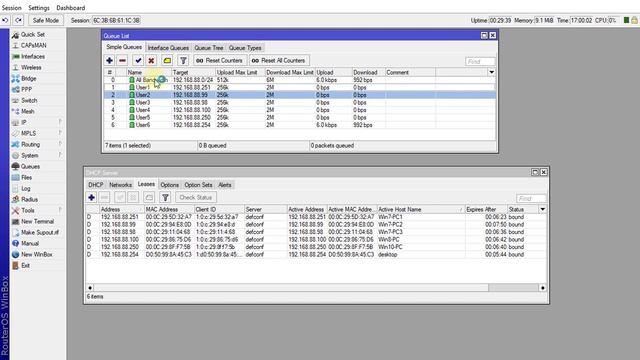
Task: Switch to Networks tab
Action: coord(120,185)
